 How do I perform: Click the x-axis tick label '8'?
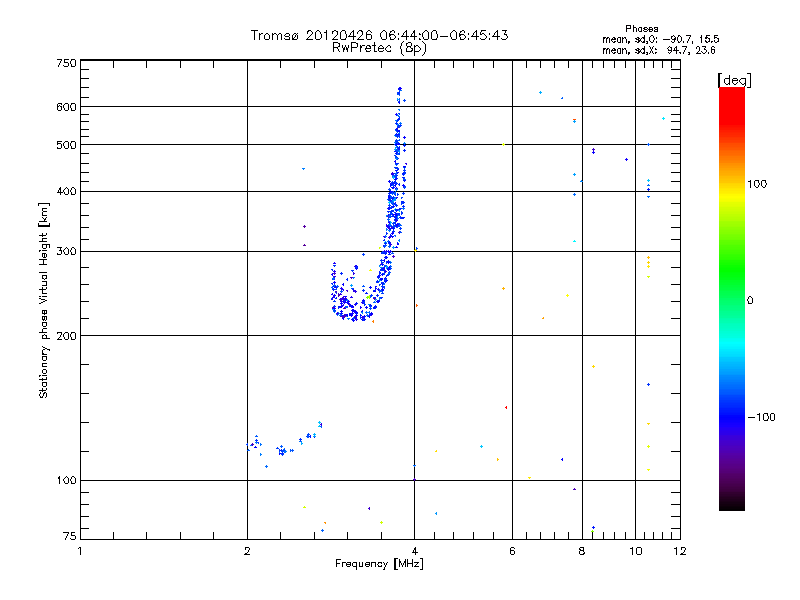(x=582, y=551)
